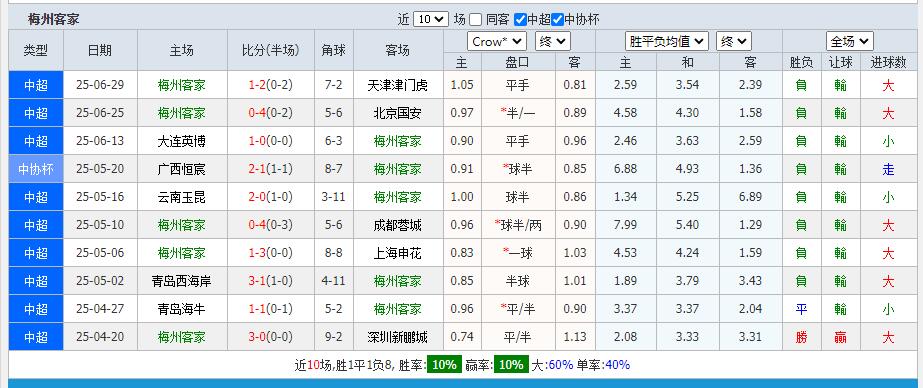Click the home odds 6.88
This screenshot has height=388, width=923.
625,170
